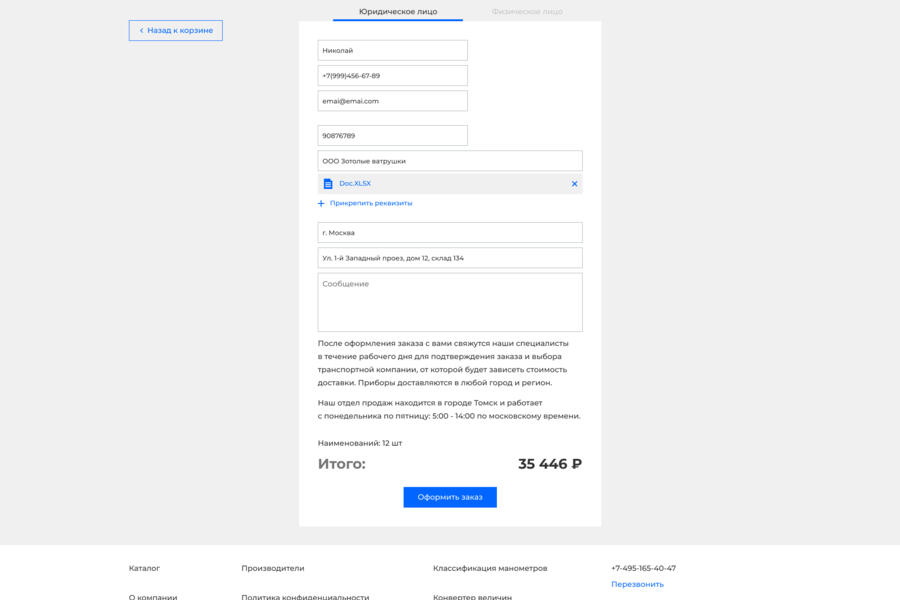This screenshot has height=600, width=900.
Task: Select the company field ООО Зотолые ватрушки
Action: point(450,160)
